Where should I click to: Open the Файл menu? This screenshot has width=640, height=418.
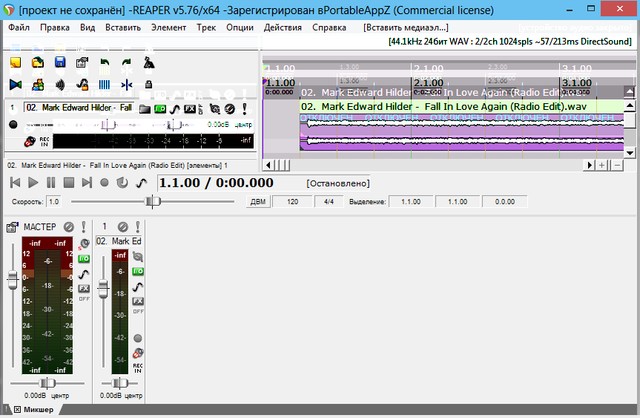18,26
